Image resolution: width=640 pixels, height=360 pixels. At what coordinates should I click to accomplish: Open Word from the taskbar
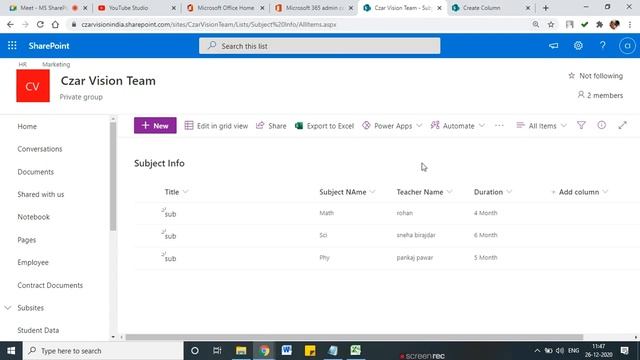(287, 351)
